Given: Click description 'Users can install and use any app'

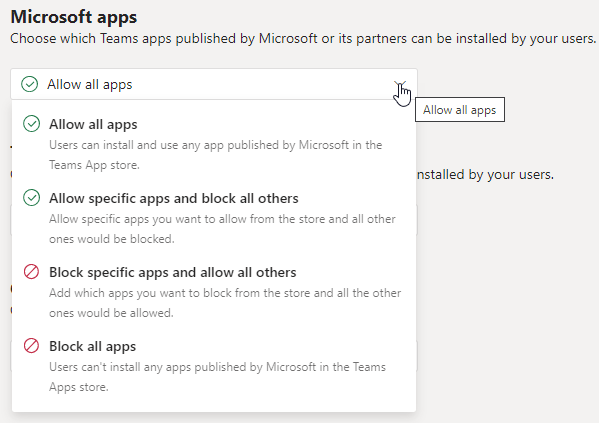Looking at the screenshot, I should (215, 155).
